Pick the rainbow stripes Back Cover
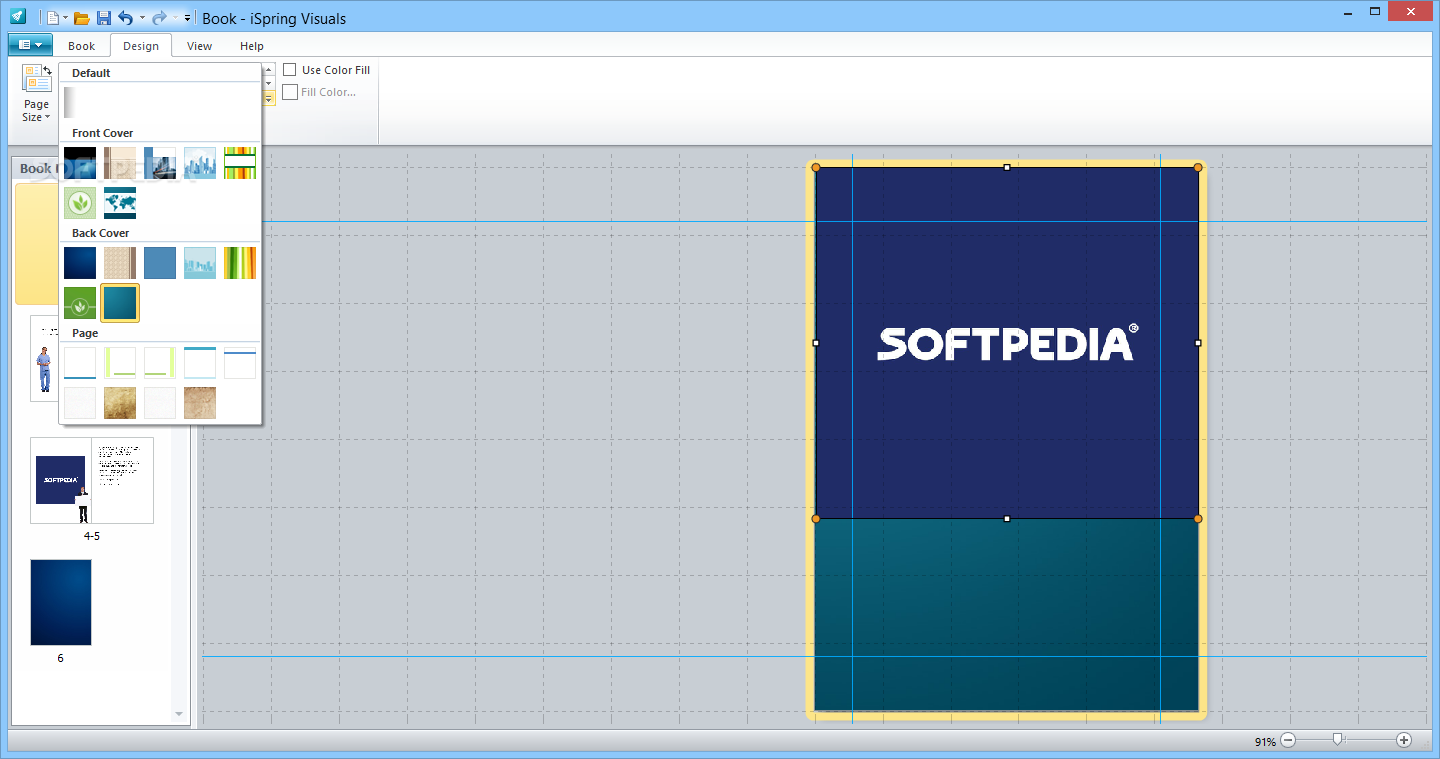This screenshot has height=759, width=1440. (240, 263)
